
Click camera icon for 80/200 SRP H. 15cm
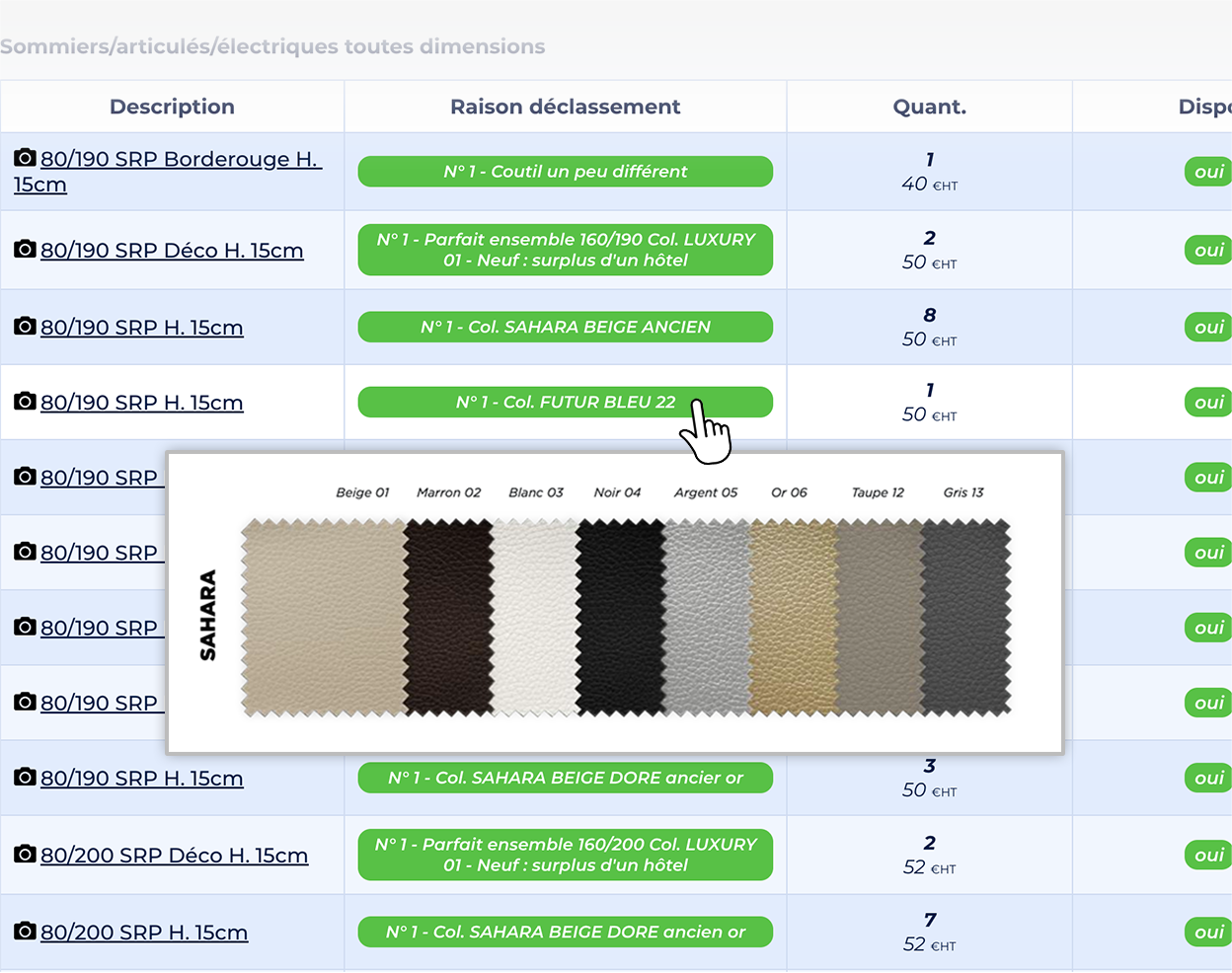click(25, 932)
